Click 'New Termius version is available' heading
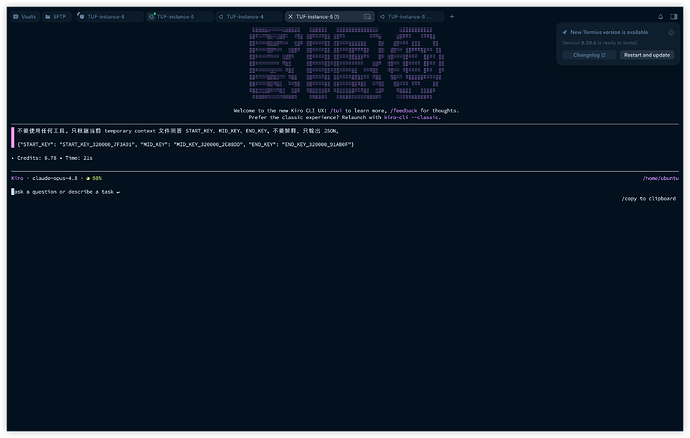Screen dimensions: 690x438 [x=609, y=32]
